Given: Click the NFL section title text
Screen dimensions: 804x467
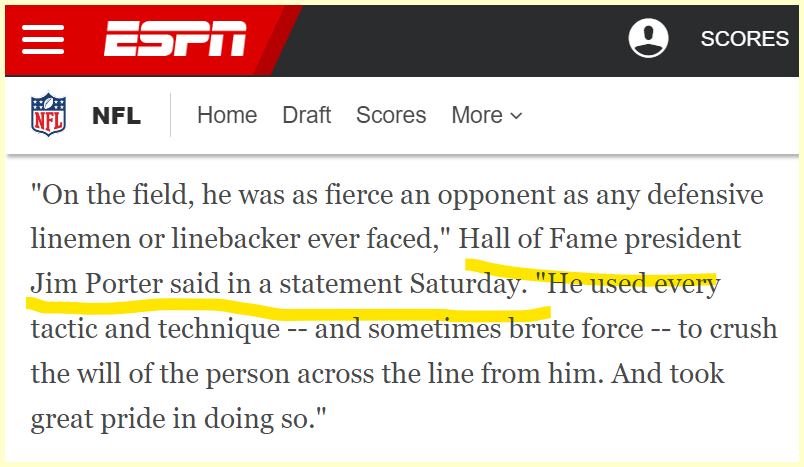Looking at the screenshot, I should point(116,116).
